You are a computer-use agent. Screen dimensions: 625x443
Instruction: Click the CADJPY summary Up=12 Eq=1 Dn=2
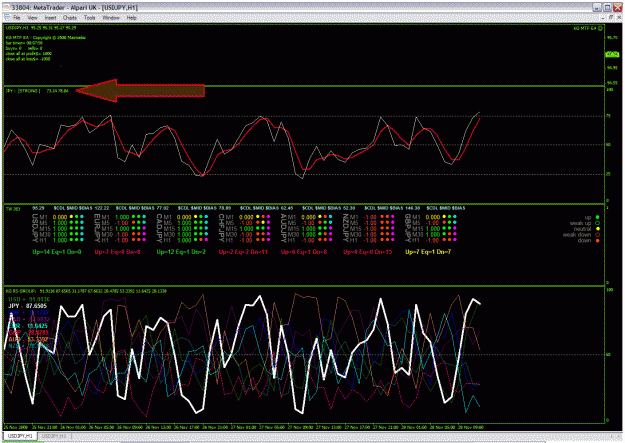181,252
